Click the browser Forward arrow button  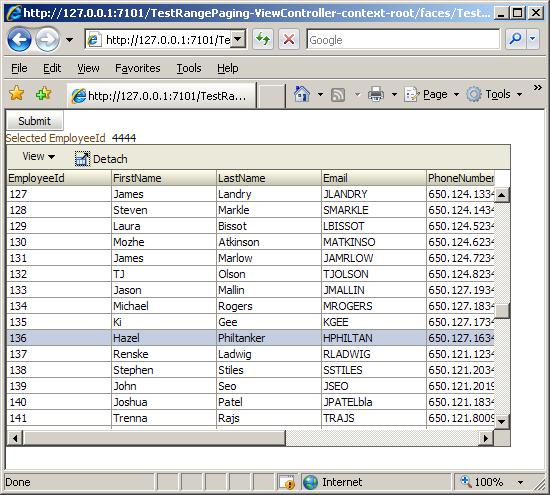tap(47, 40)
